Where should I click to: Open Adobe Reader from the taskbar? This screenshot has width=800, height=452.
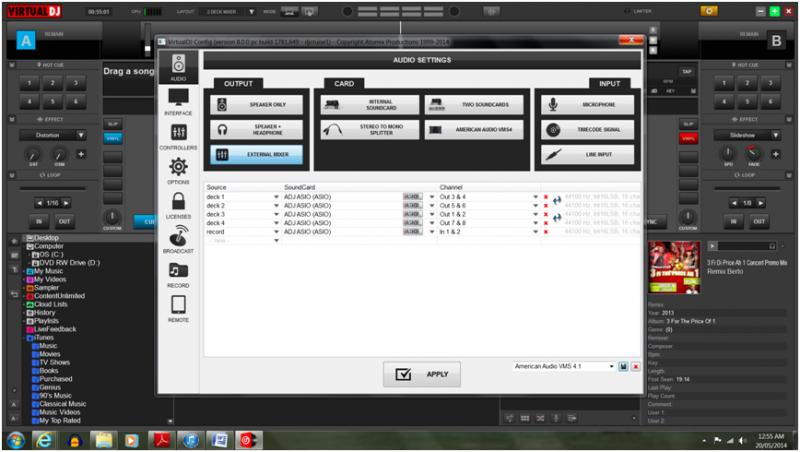click(162, 440)
